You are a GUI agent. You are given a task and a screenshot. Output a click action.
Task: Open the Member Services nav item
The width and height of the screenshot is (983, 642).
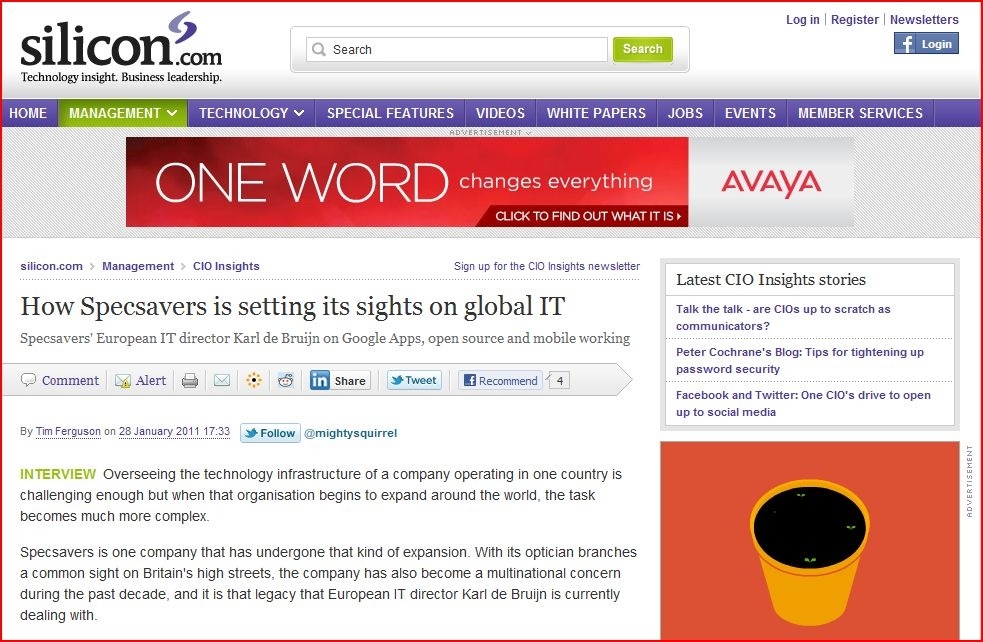click(x=860, y=113)
